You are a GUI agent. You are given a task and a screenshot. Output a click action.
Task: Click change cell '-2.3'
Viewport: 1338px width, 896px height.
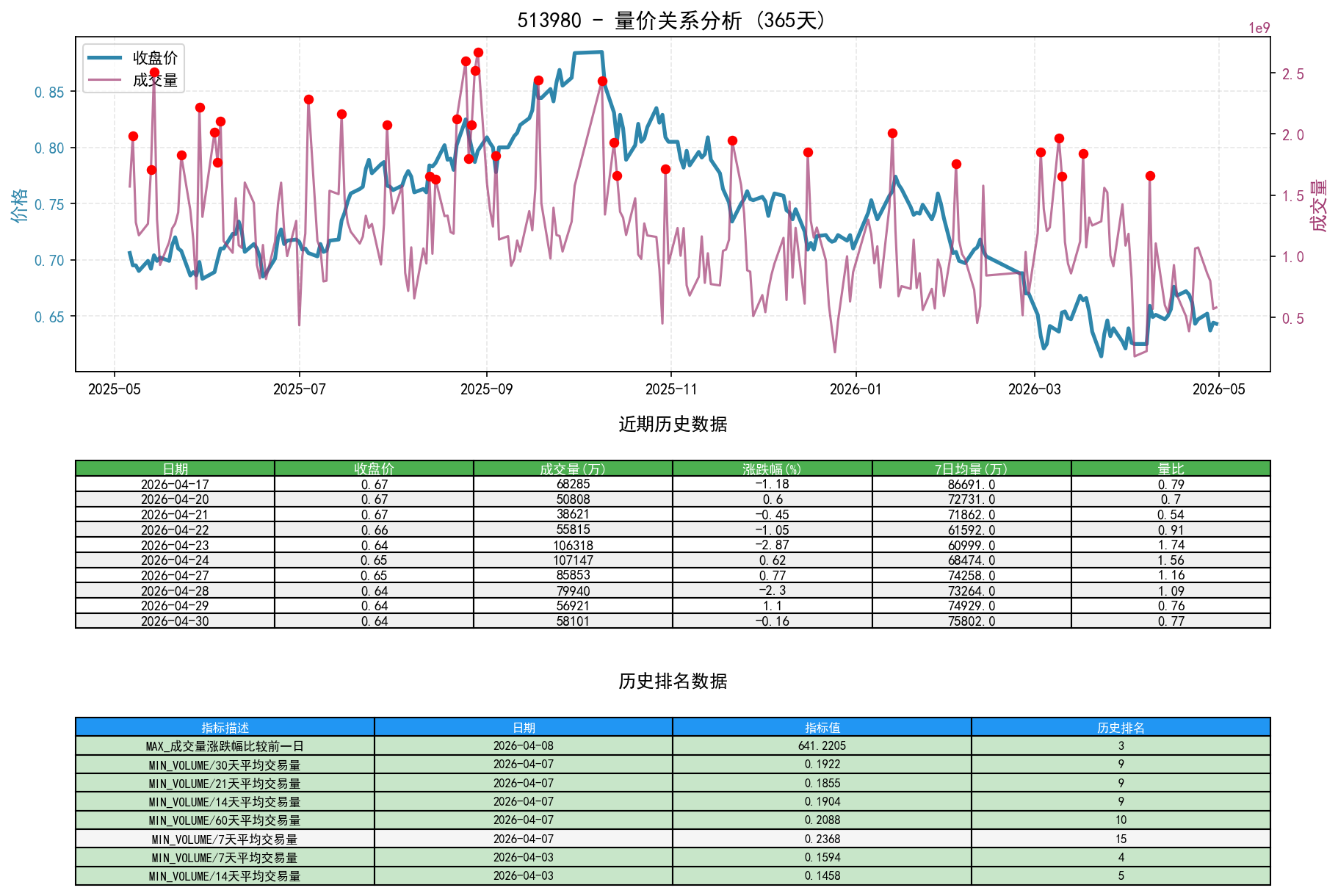coord(772,590)
